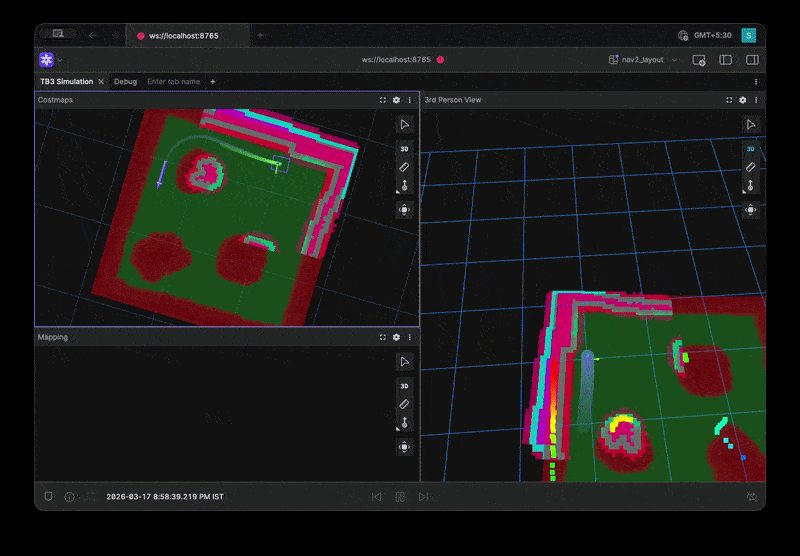This screenshot has width=800, height=556.
Task: Open Mapping panel settings gear
Action: (396, 337)
